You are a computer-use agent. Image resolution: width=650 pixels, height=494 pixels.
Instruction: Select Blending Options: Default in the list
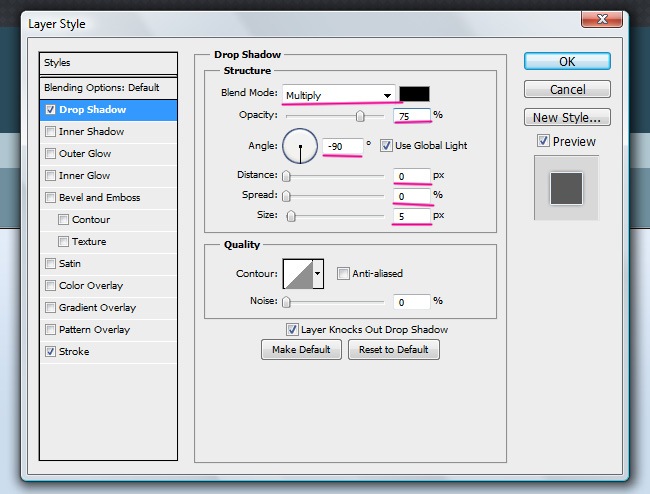tap(101, 88)
